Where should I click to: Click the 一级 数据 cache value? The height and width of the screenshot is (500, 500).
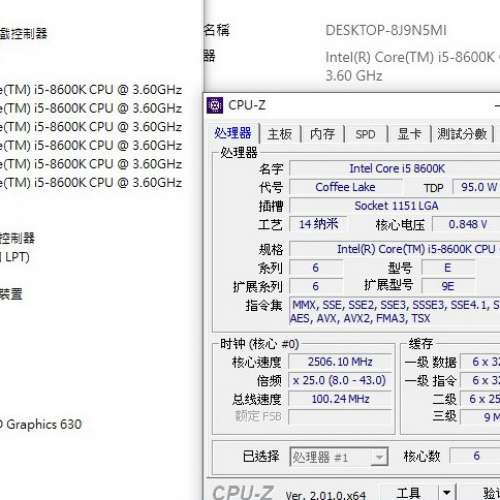[x=480, y=362]
